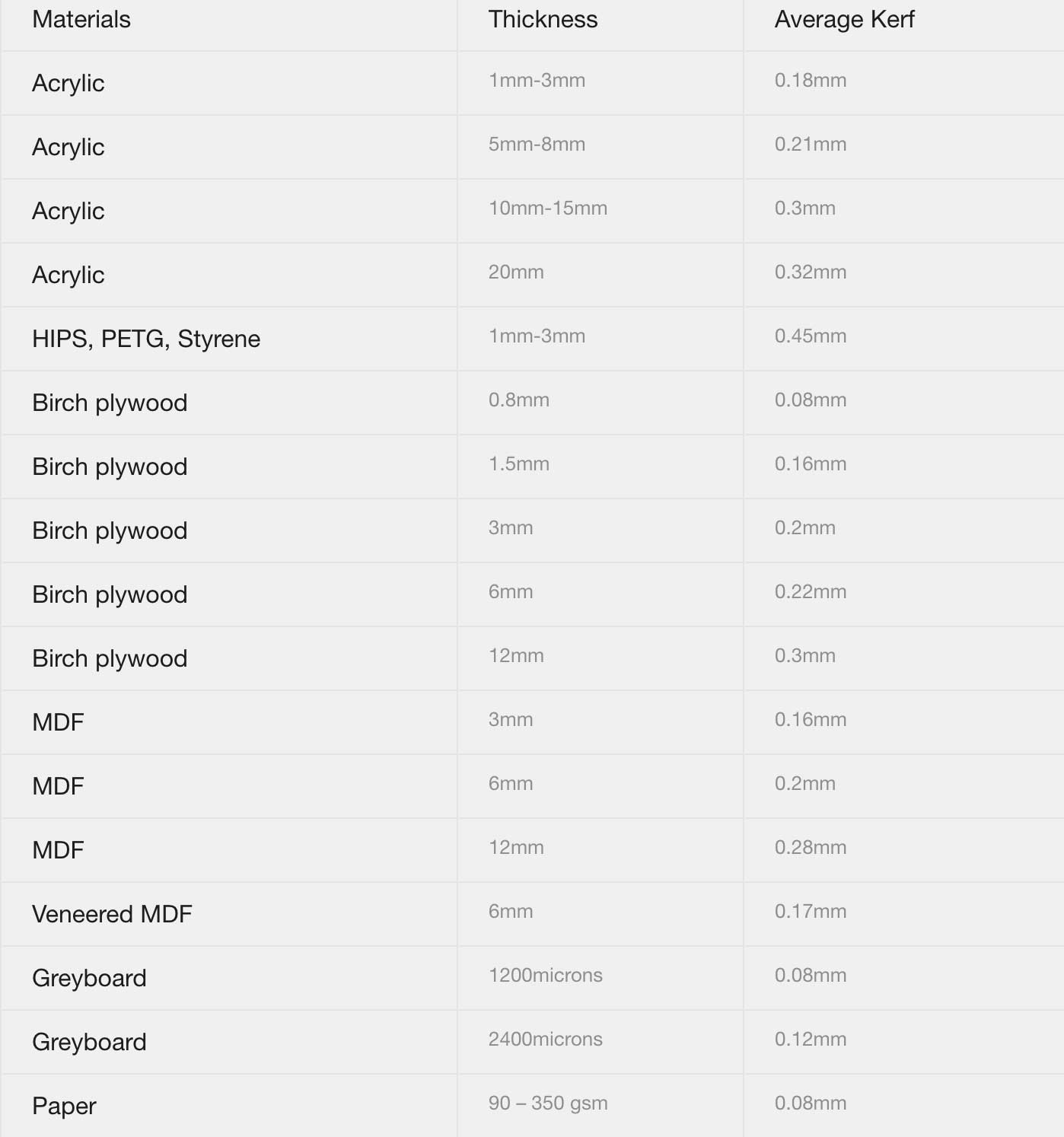Click the Average Kerf column header
The image size is (1064, 1137).
[844, 20]
